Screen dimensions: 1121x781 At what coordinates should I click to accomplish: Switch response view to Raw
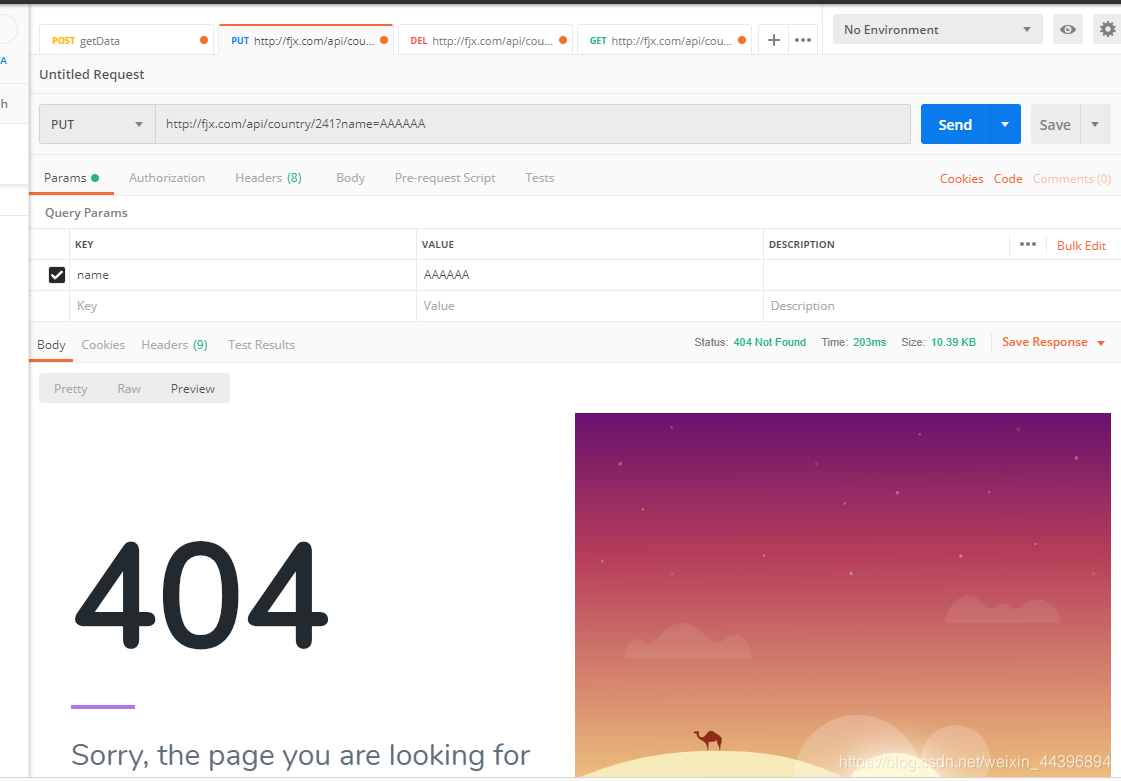[129, 388]
